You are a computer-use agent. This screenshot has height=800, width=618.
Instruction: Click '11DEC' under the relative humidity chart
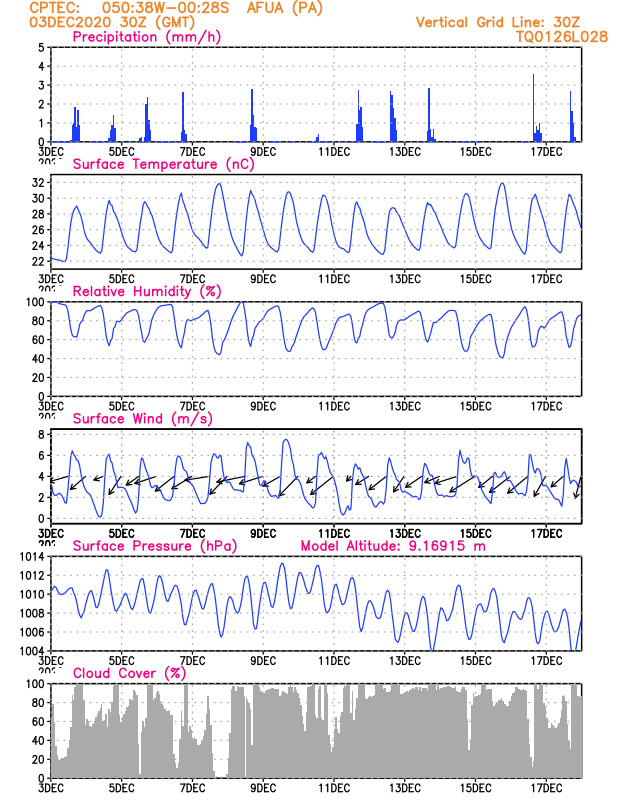334,407
